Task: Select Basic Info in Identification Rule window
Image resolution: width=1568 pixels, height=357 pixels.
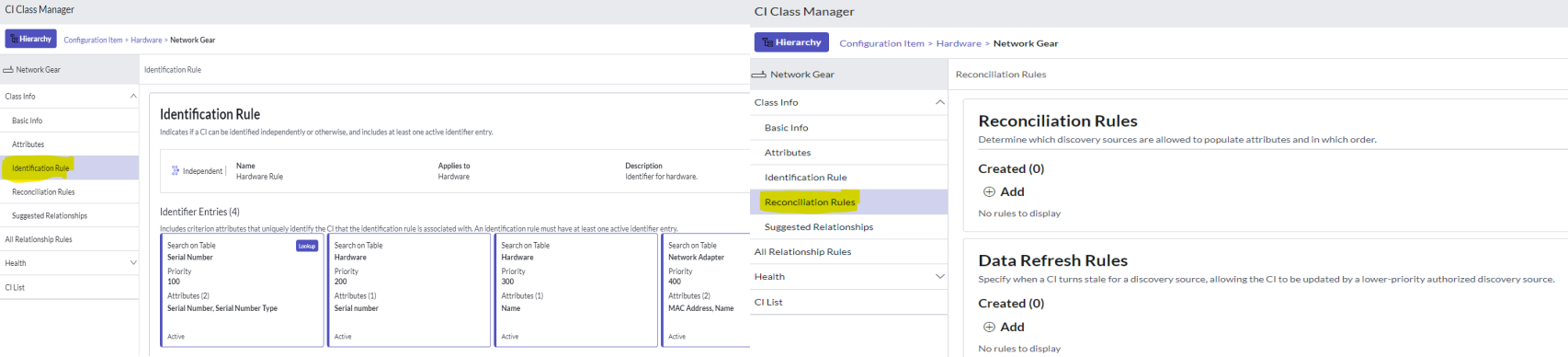Action: tap(69, 121)
